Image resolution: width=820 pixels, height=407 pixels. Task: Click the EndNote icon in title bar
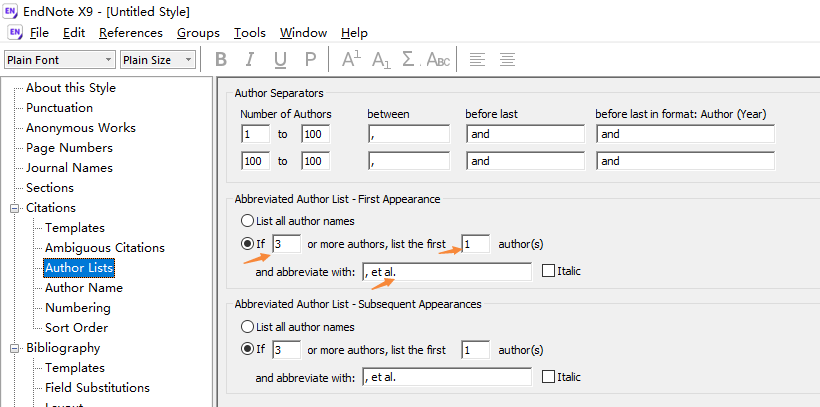(x=10, y=12)
